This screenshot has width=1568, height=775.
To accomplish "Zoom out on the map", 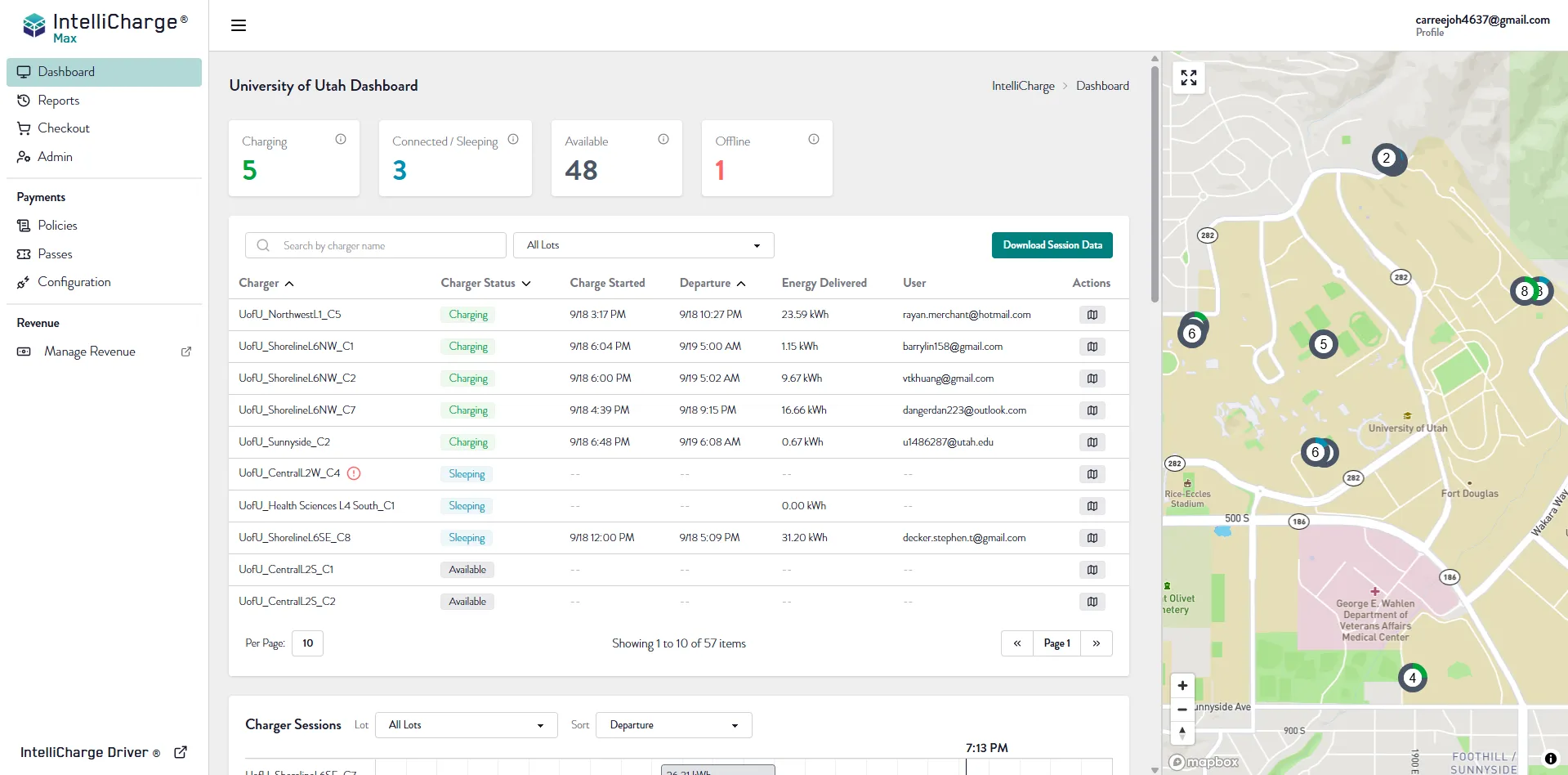I will pyautogui.click(x=1182, y=710).
